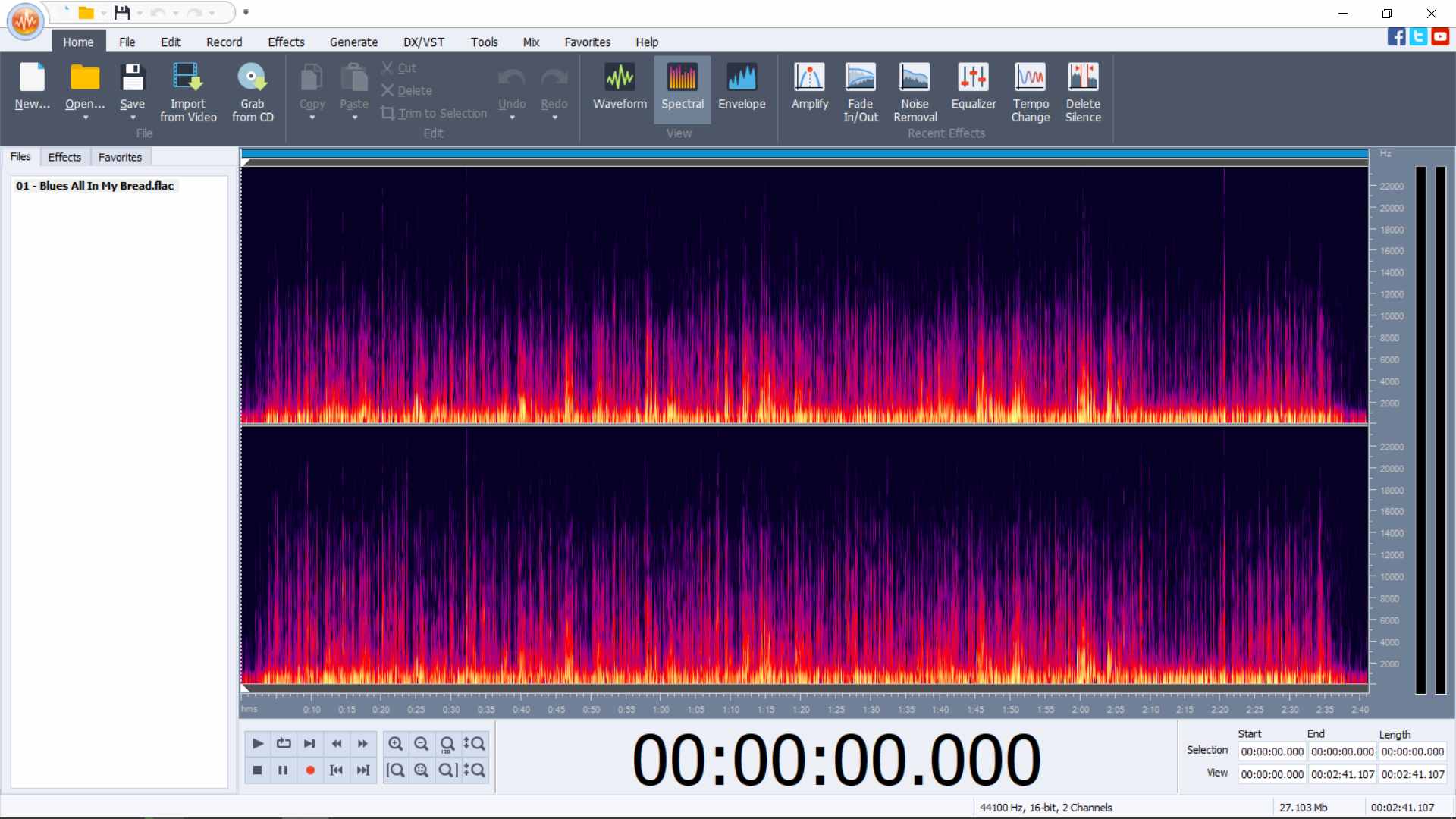Expand quick access save dropdown arrow
Screen dimensions: 1456x819
tap(140, 13)
